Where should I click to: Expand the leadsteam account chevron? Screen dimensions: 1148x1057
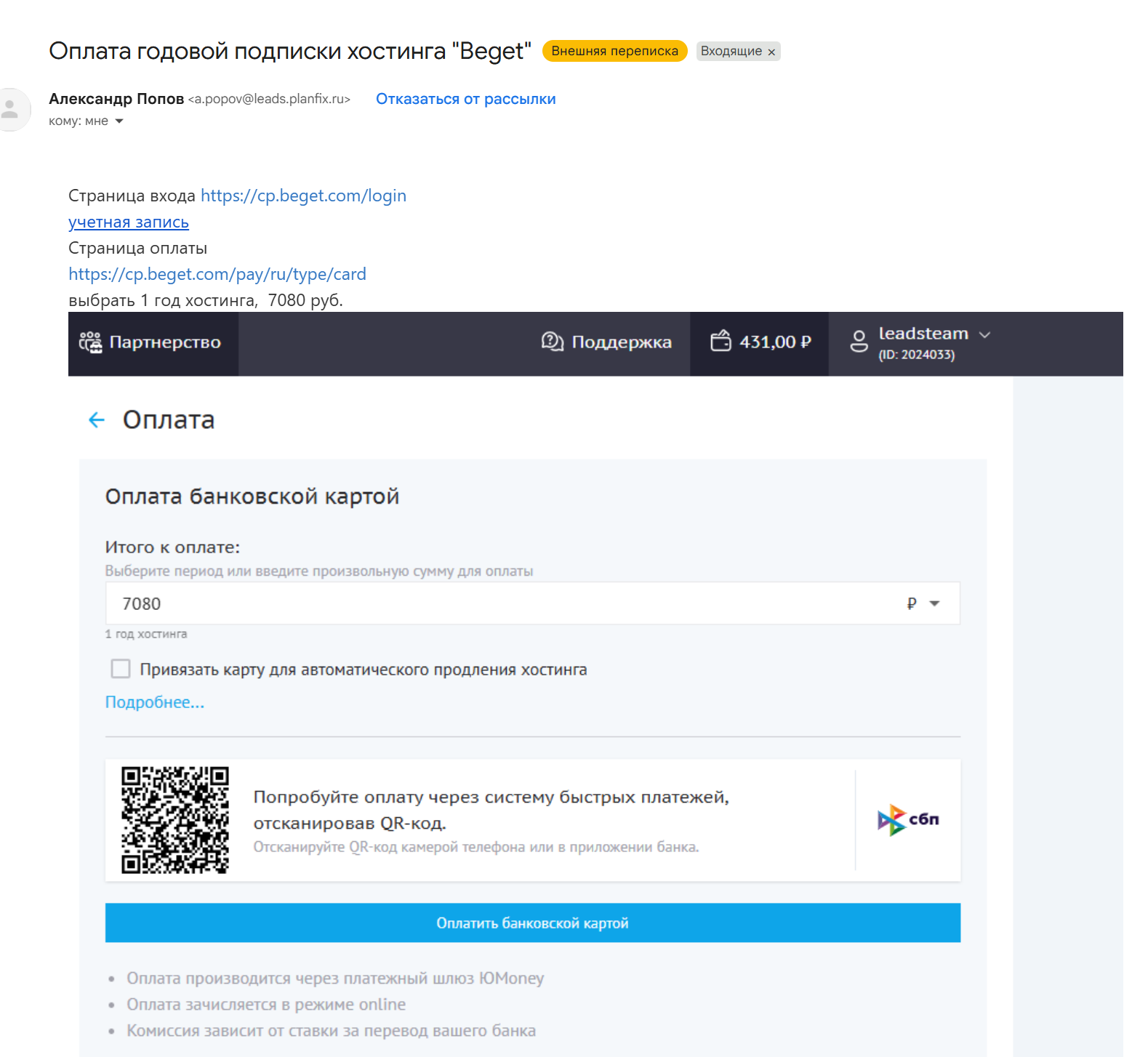tap(985, 334)
